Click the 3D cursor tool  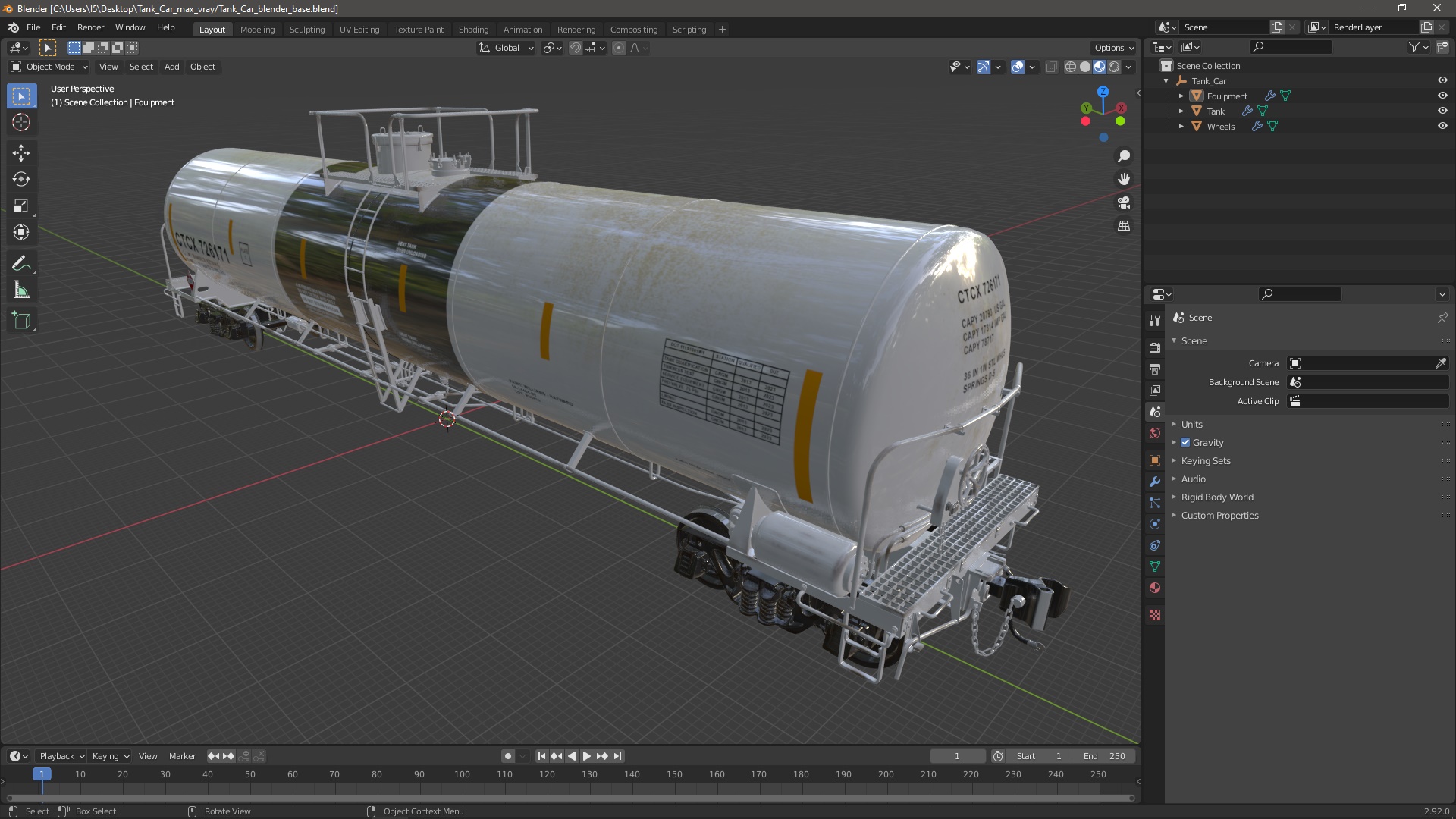click(x=21, y=122)
